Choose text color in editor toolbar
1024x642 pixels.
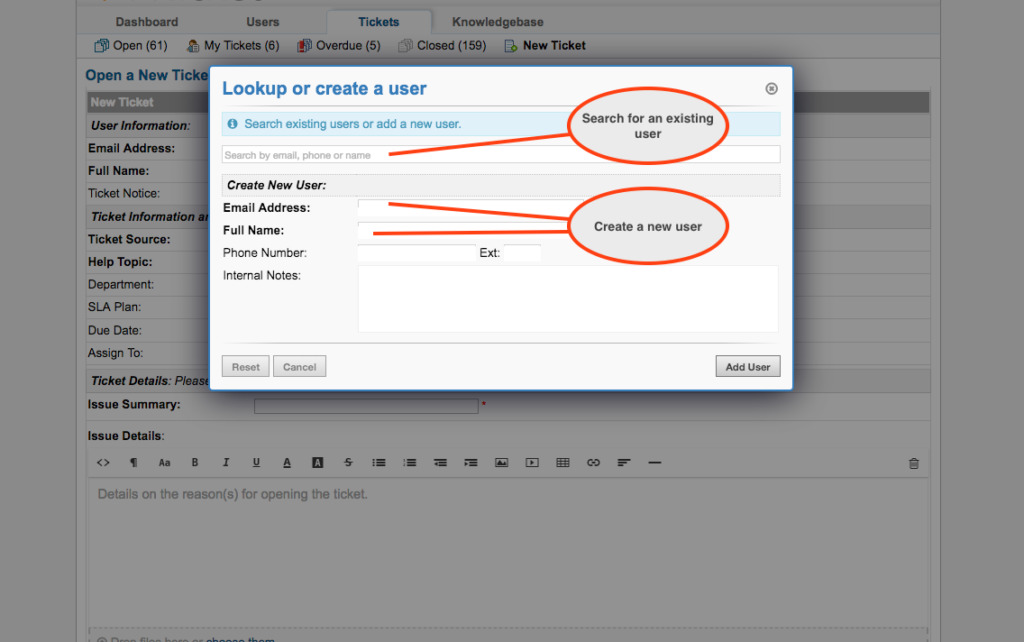pos(287,462)
